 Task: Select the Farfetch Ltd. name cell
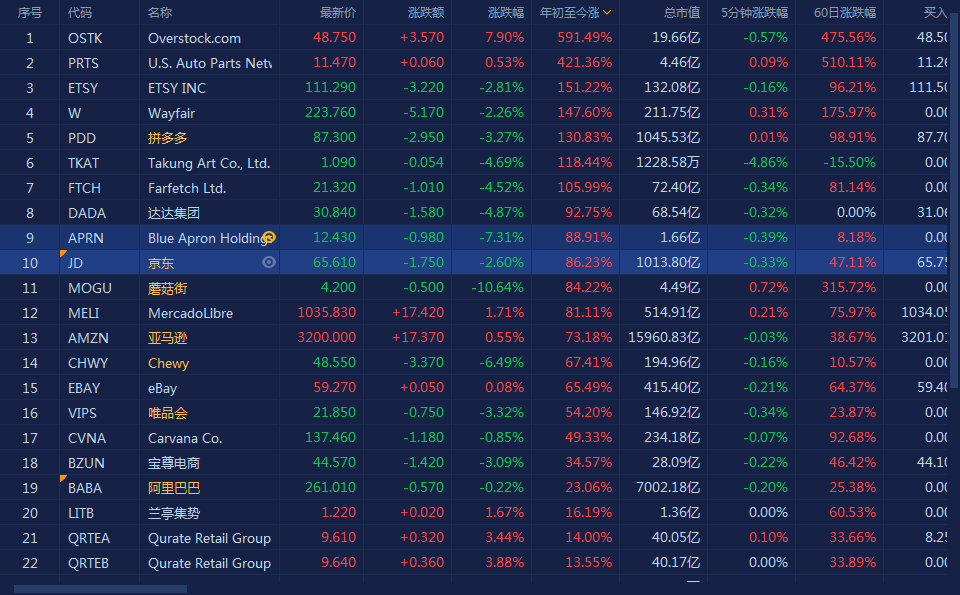click(x=187, y=188)
